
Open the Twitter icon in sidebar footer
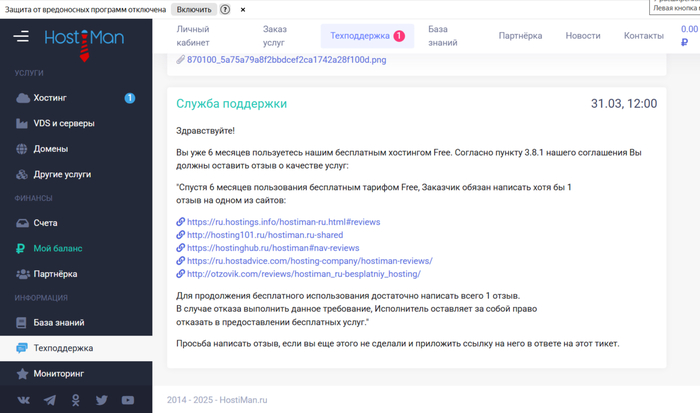coord(102,400)
